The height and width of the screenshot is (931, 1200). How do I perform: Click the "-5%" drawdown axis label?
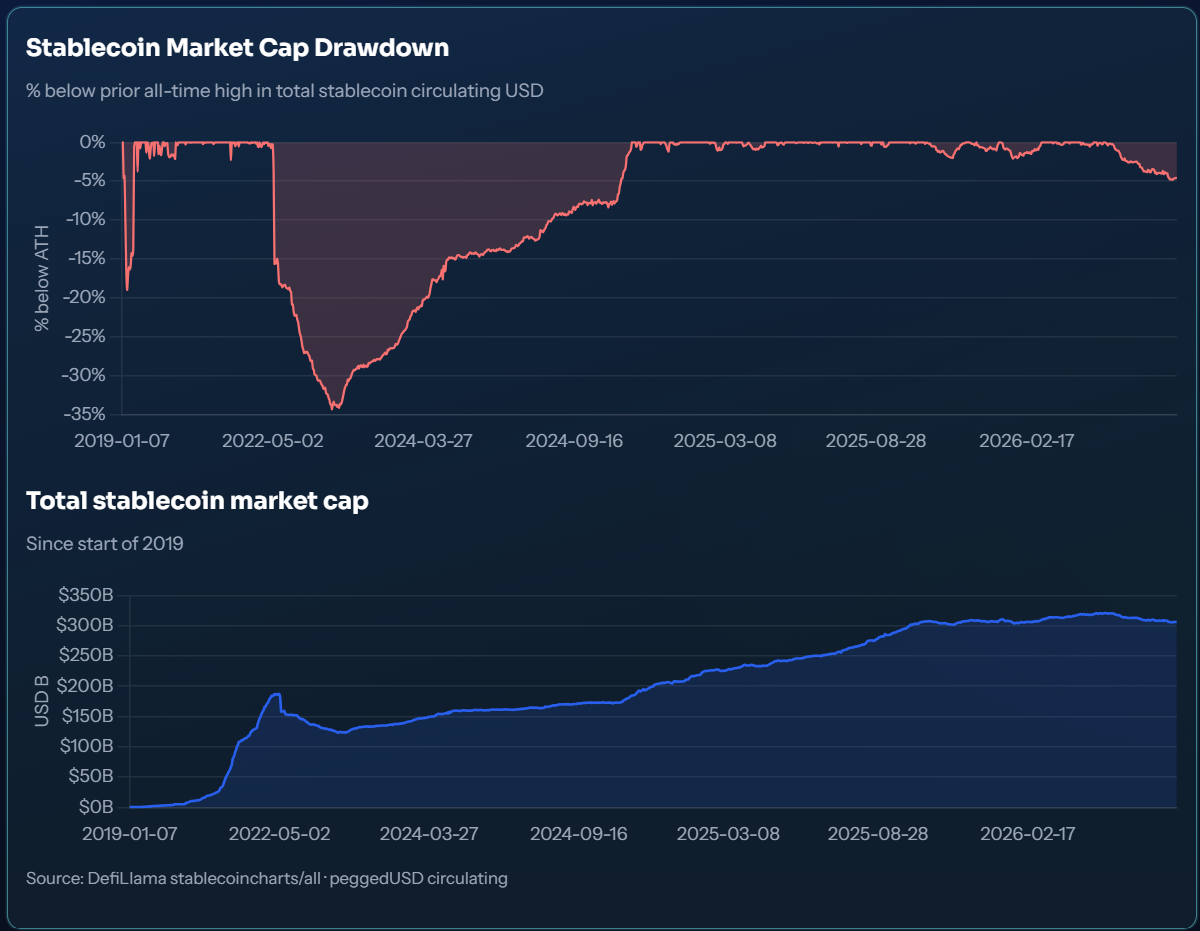pos(88,181)
